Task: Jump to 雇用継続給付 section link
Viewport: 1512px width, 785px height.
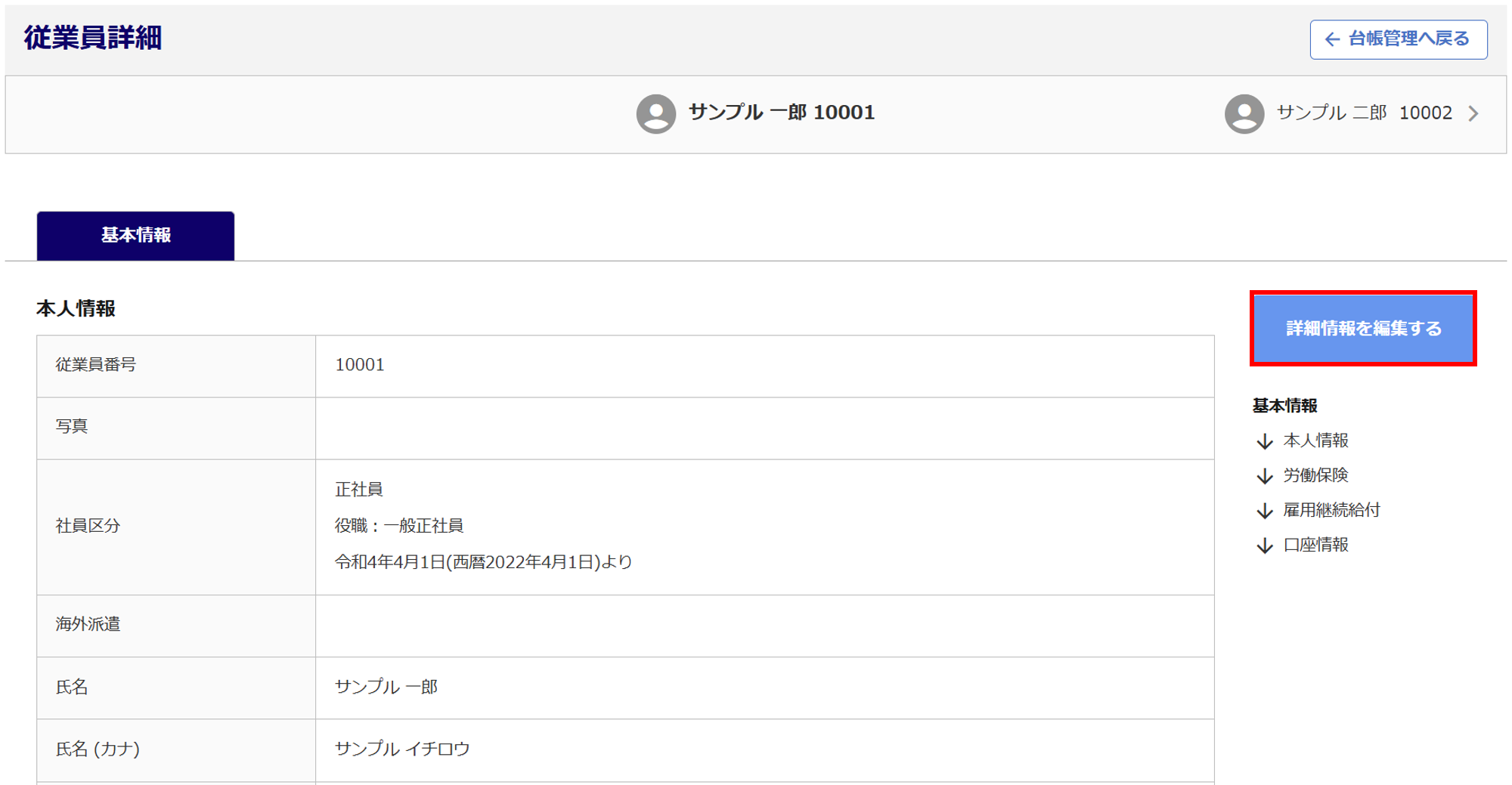Action: point(1331,510)
